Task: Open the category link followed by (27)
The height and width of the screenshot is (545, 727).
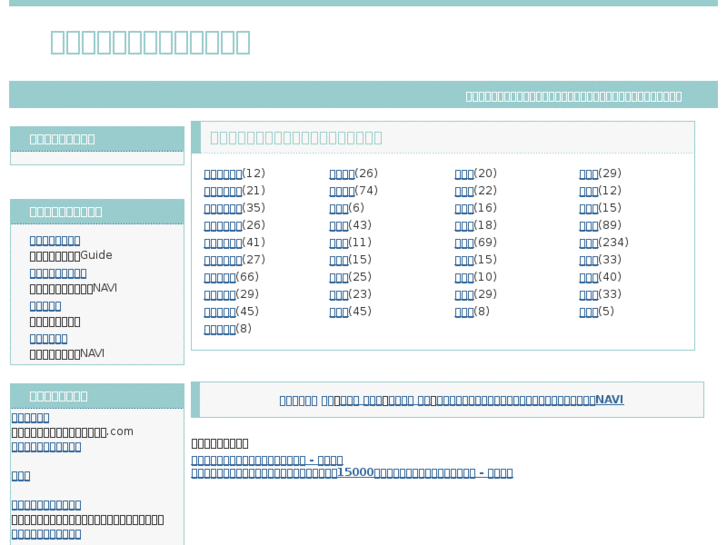Action: (223, 260)
